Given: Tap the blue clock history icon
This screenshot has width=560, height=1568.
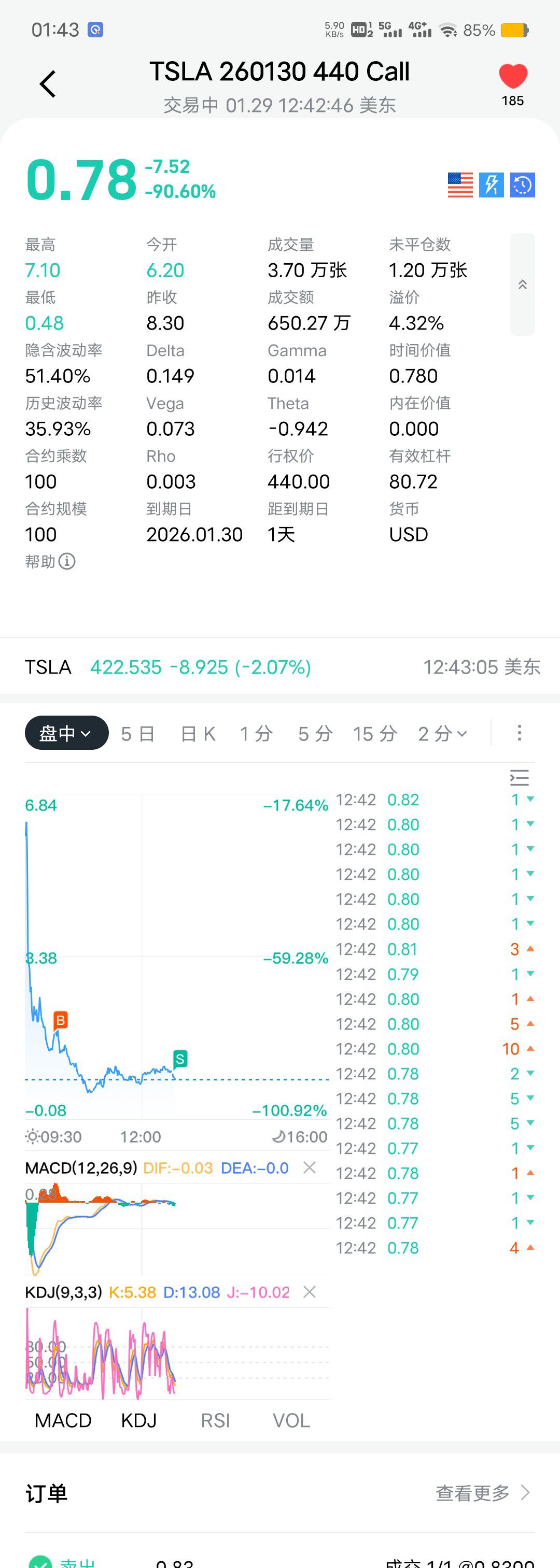Looking at the screenshot, I should pos(522,185).
